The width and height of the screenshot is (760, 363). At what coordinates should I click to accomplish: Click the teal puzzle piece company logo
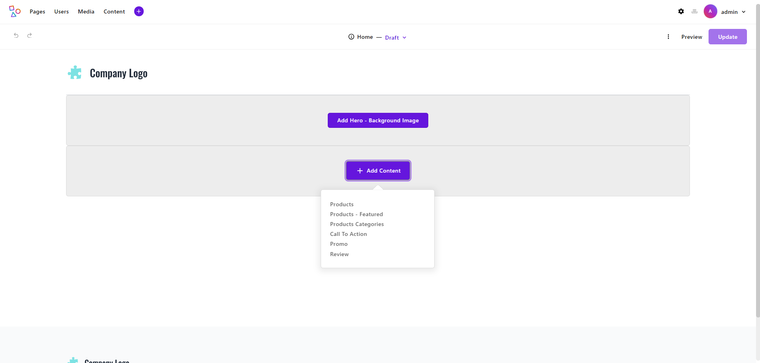pos(75,73)
